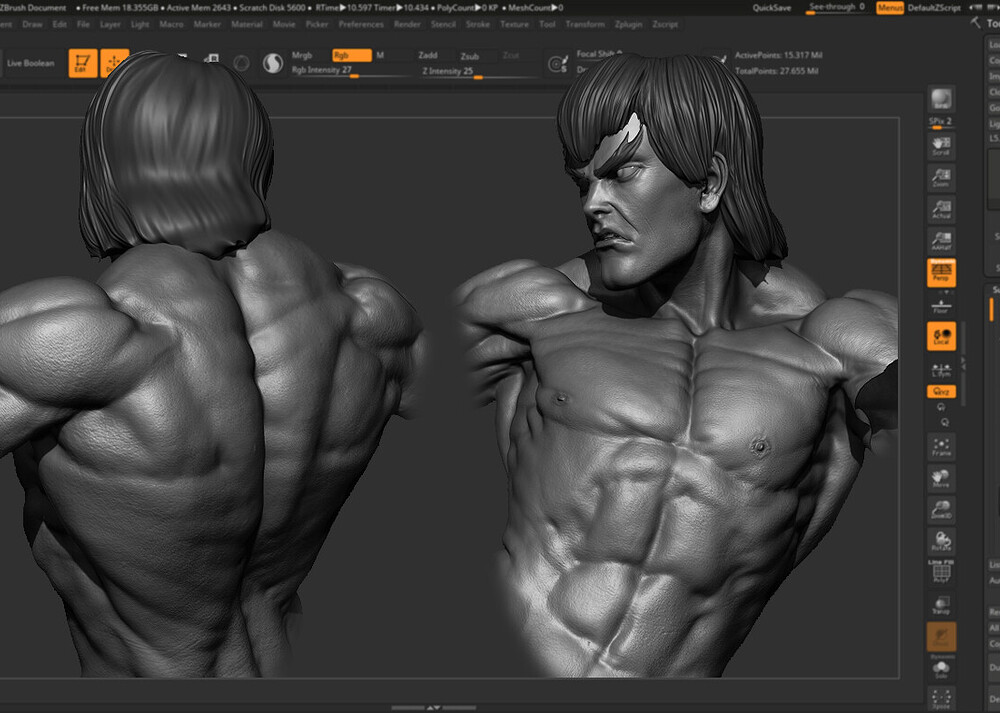Image resolution: width=1000 pixels, height=713 pixels.
Task: Toggle XYZ rotation mode
Action: click(941, 392)
